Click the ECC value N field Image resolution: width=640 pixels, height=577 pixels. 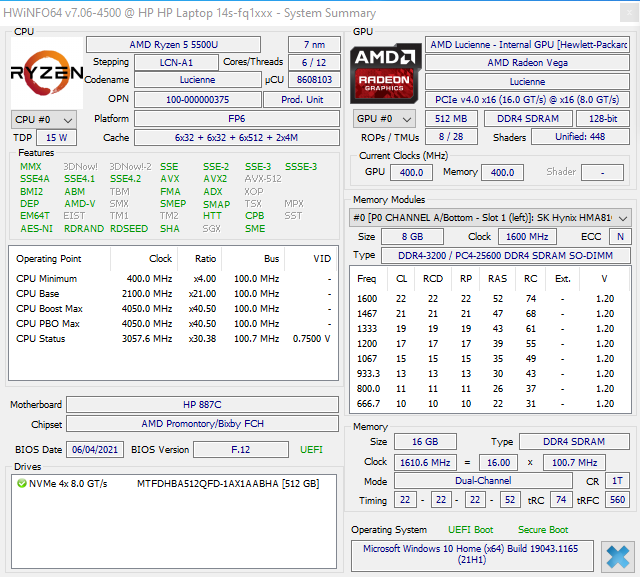tap(620, 237)
